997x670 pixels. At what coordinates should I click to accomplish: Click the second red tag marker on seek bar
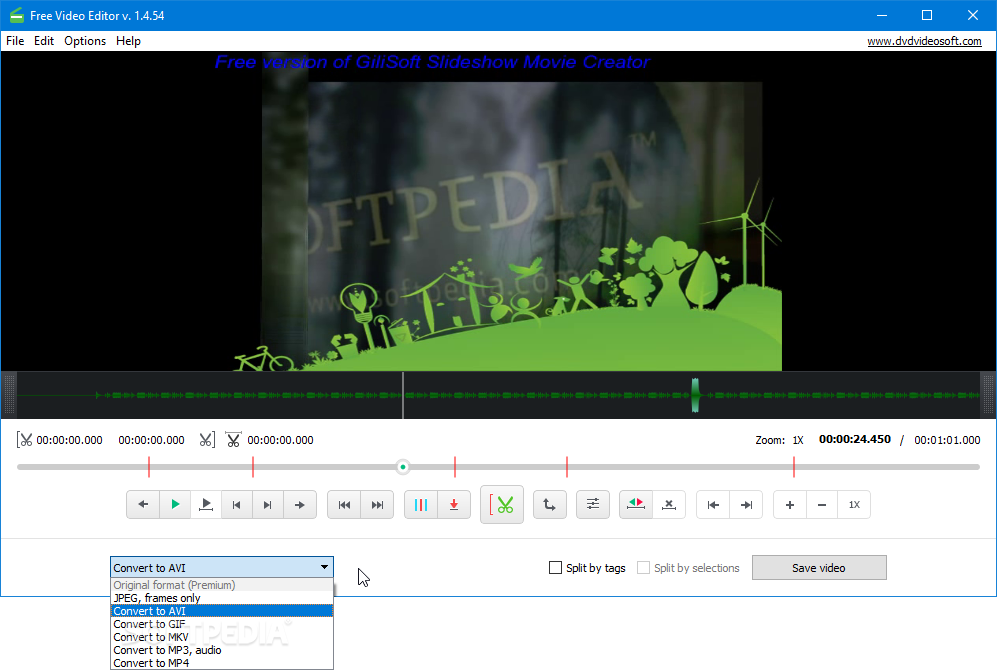click(x=253, y=467)
